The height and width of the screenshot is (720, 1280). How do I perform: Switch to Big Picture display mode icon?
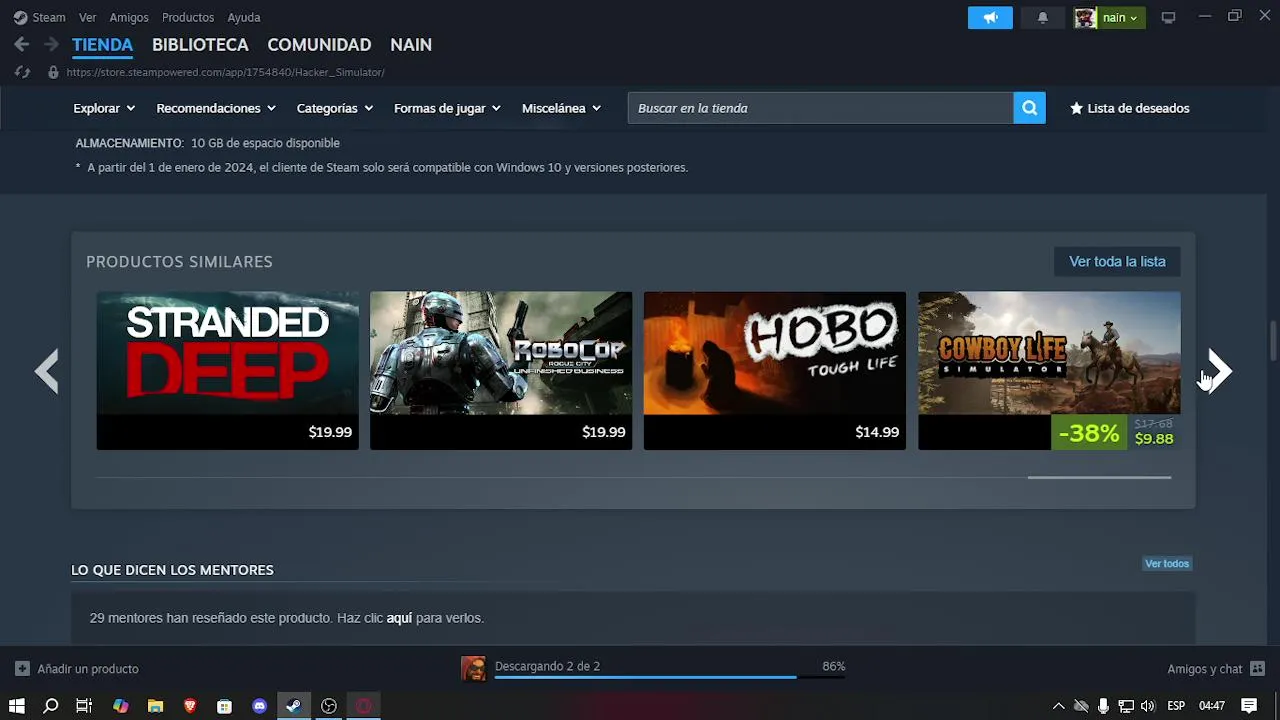tap(1168, 17)
